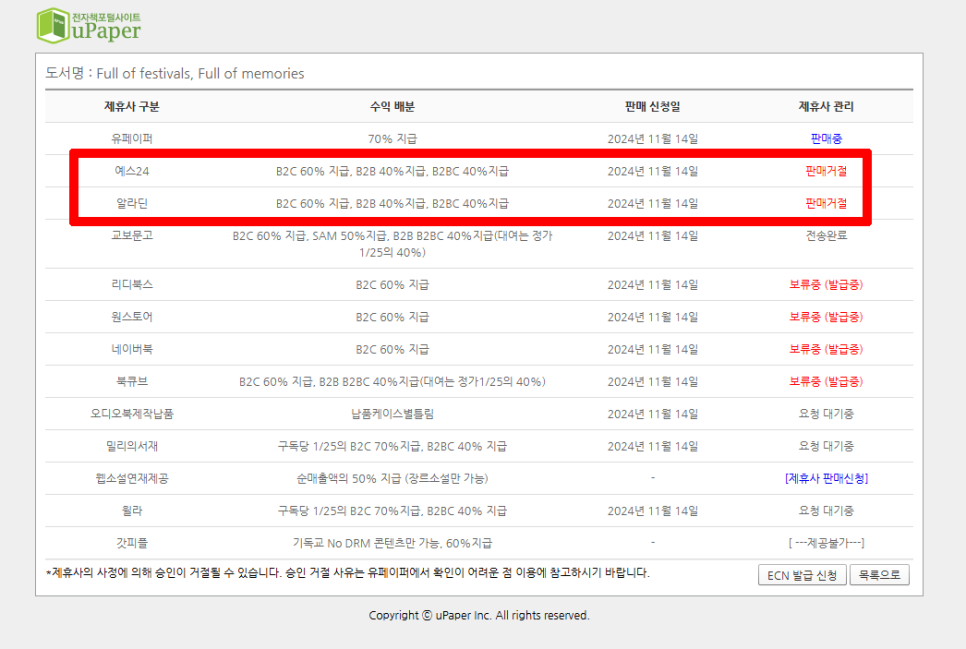Select the 알라딘 partner name

pos(132,203)
